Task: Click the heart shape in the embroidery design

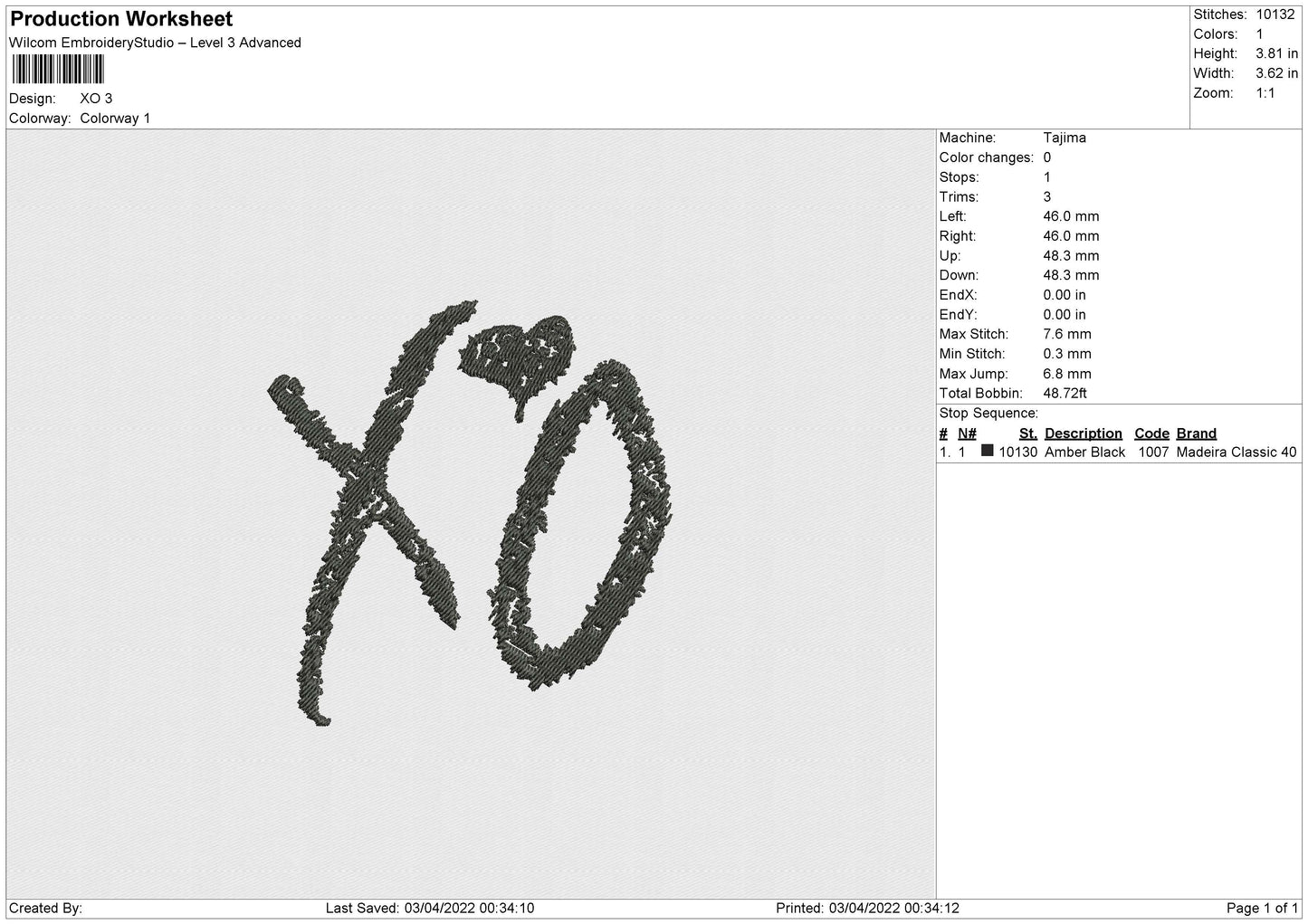Action: (520, 356)
